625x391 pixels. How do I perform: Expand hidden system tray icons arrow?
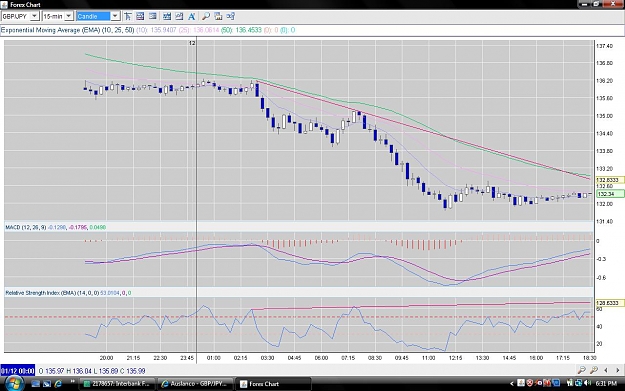(x=512, y=383)
